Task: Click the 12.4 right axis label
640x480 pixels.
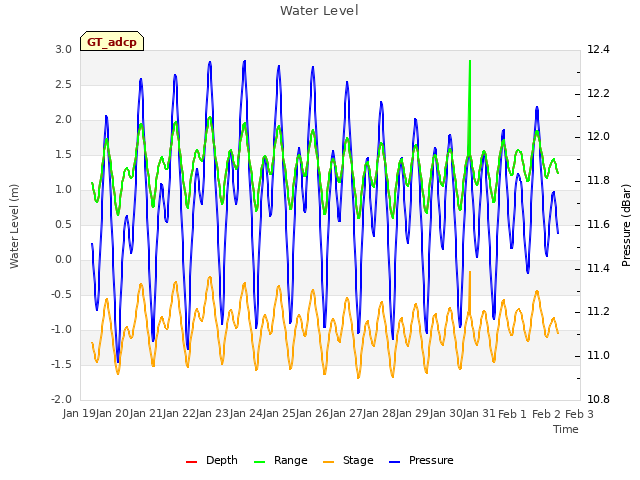Action: tap(598, 49)
